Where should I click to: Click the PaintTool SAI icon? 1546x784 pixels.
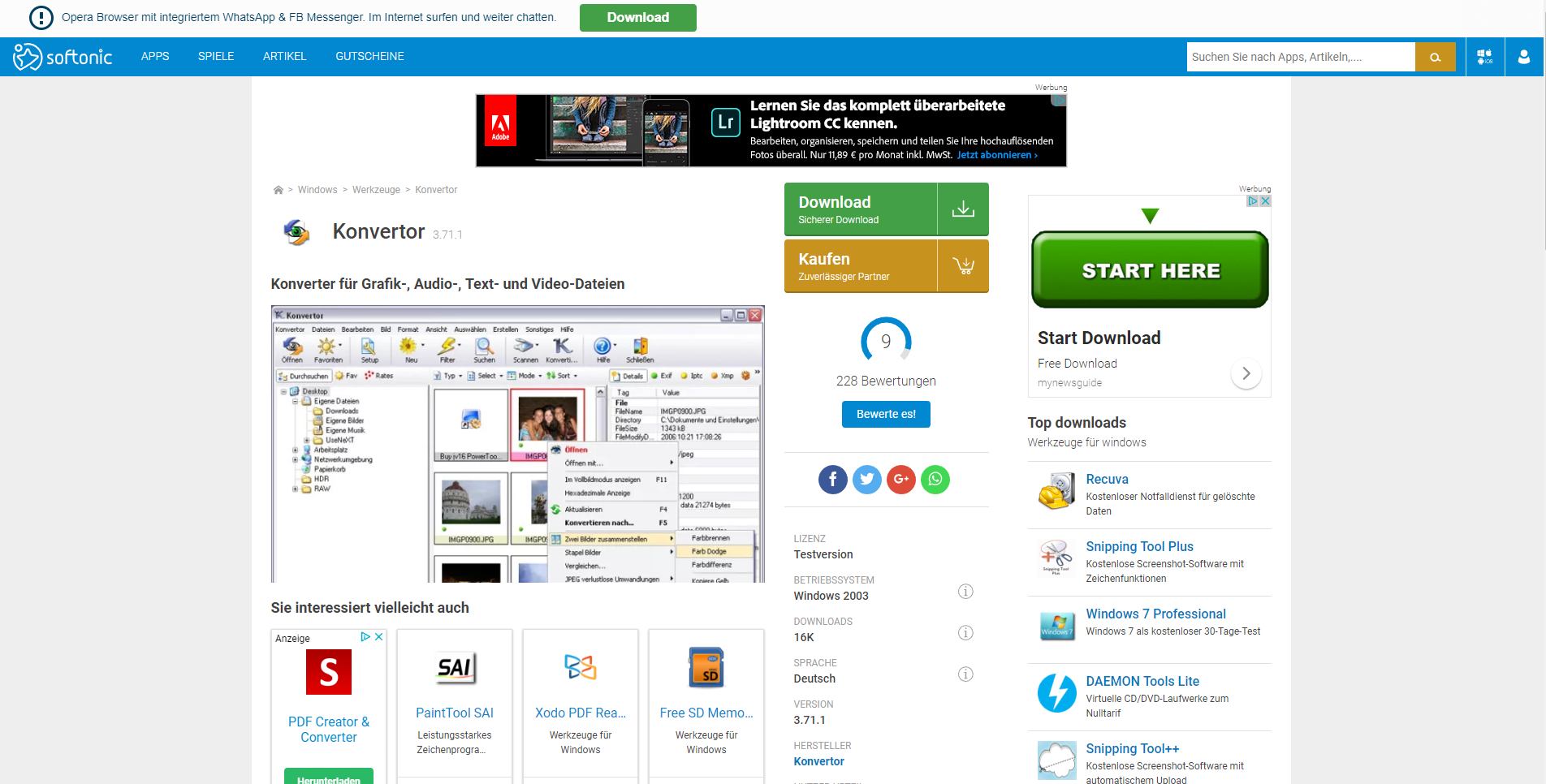coord(455,668)
